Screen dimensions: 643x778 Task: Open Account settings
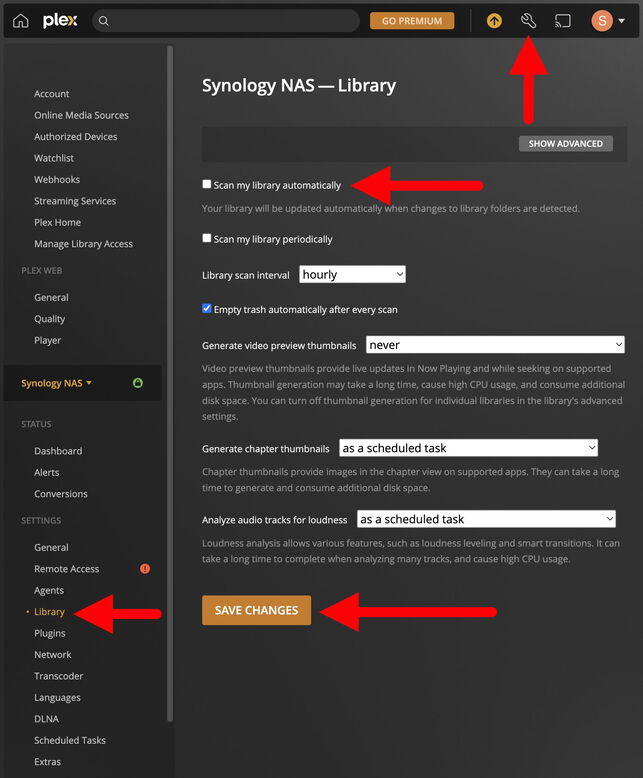coord(52,94)
